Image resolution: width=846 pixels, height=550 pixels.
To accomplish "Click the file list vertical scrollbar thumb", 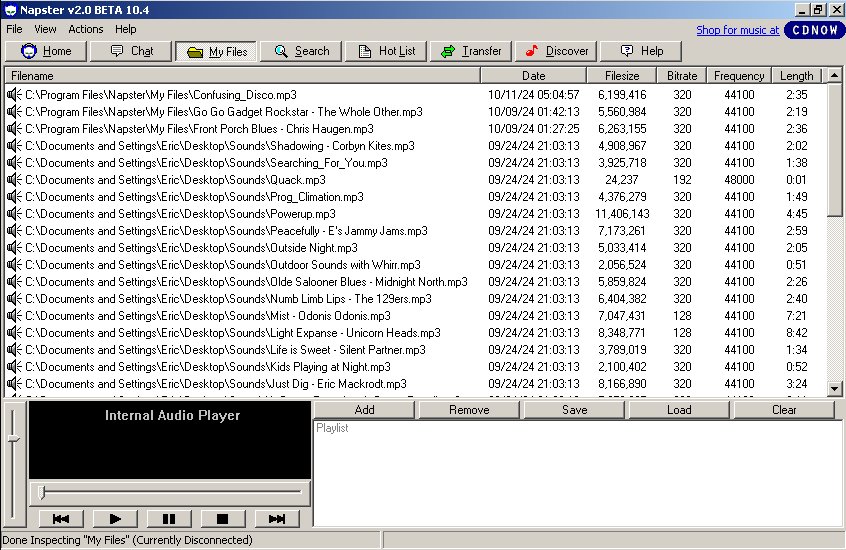I will [834, 150].
